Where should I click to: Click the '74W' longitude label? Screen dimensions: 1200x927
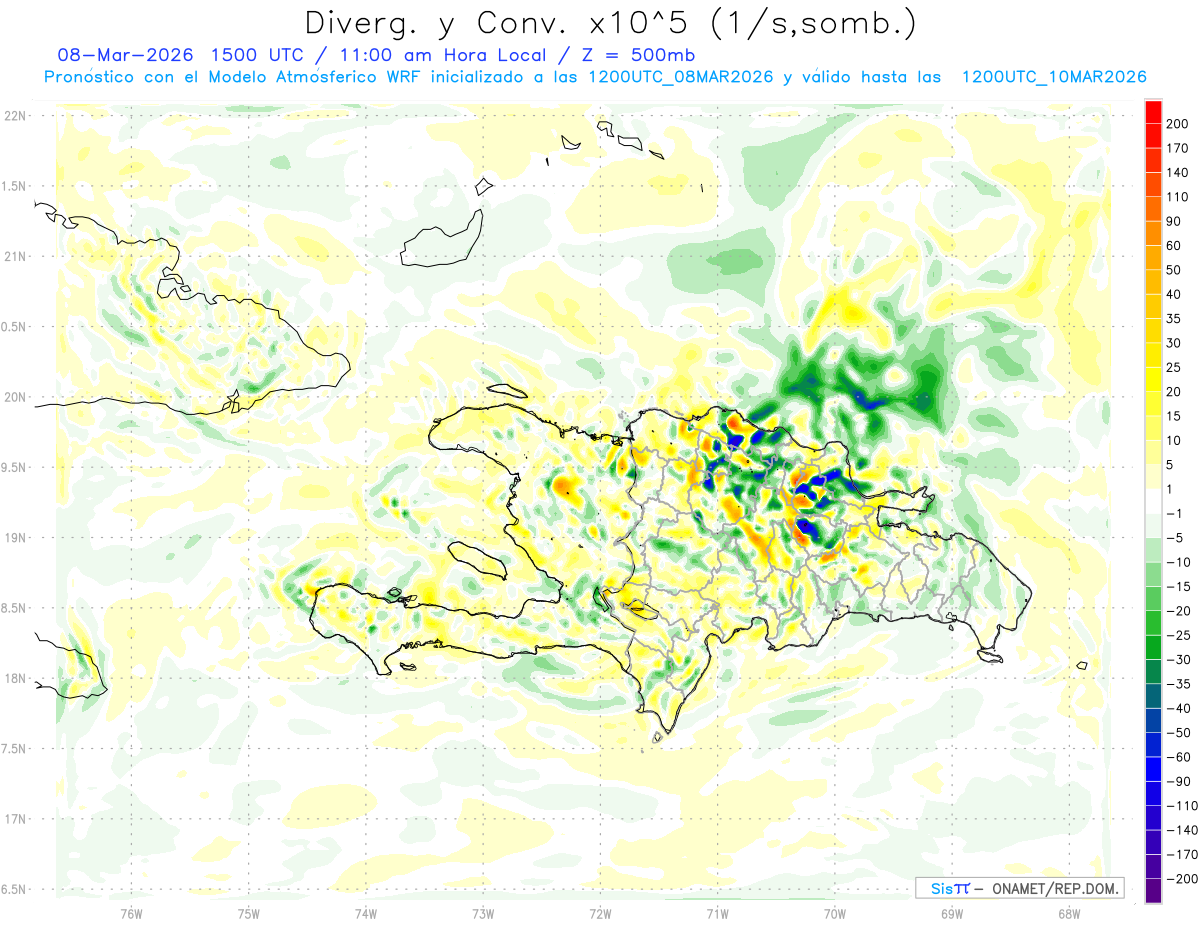coord(366,913)
